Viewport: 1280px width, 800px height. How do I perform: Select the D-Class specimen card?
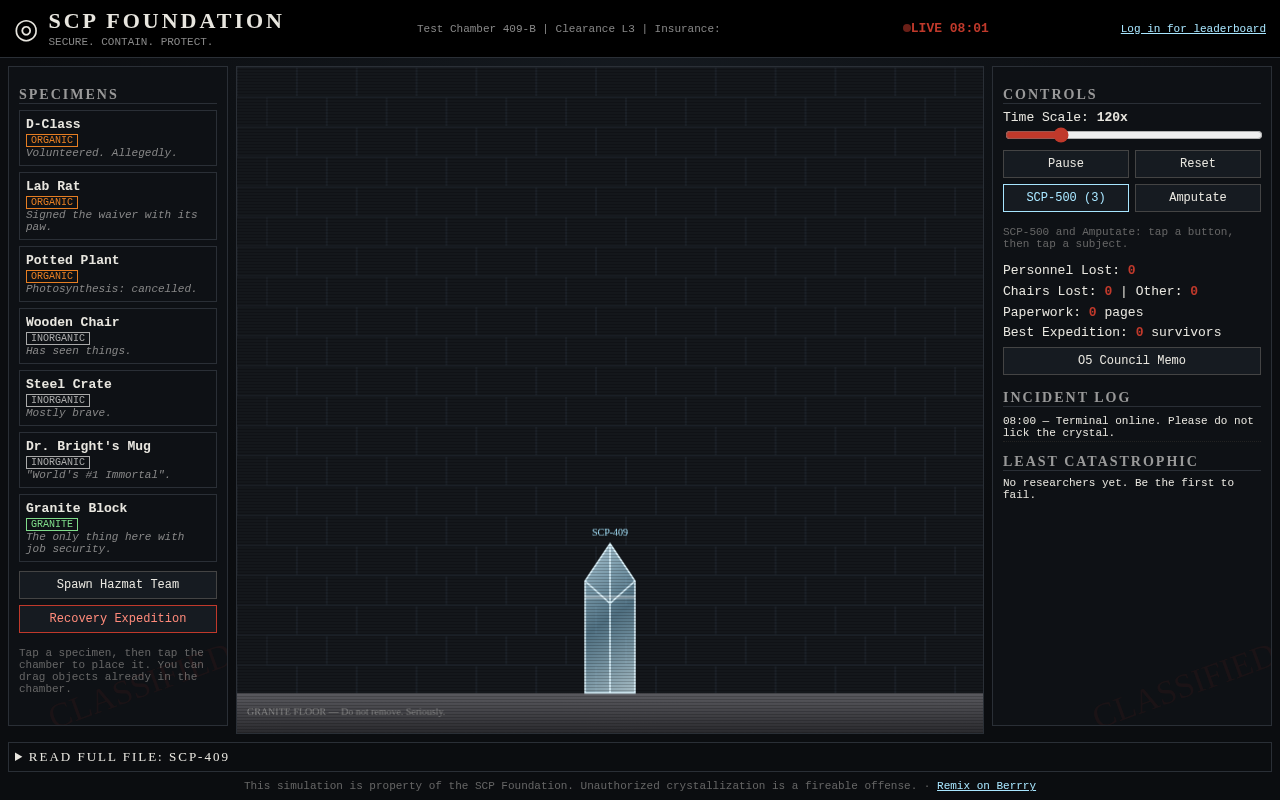(118, 138)
